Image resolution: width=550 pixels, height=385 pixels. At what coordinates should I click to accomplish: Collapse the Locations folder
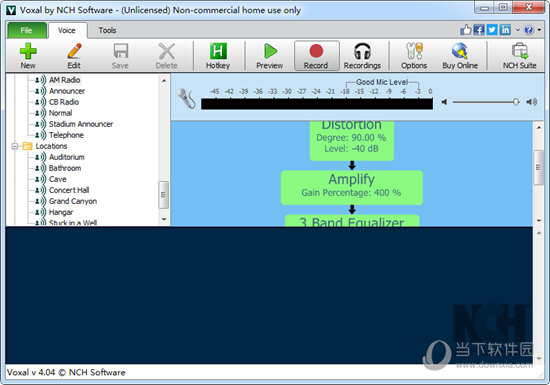[14, 146]
